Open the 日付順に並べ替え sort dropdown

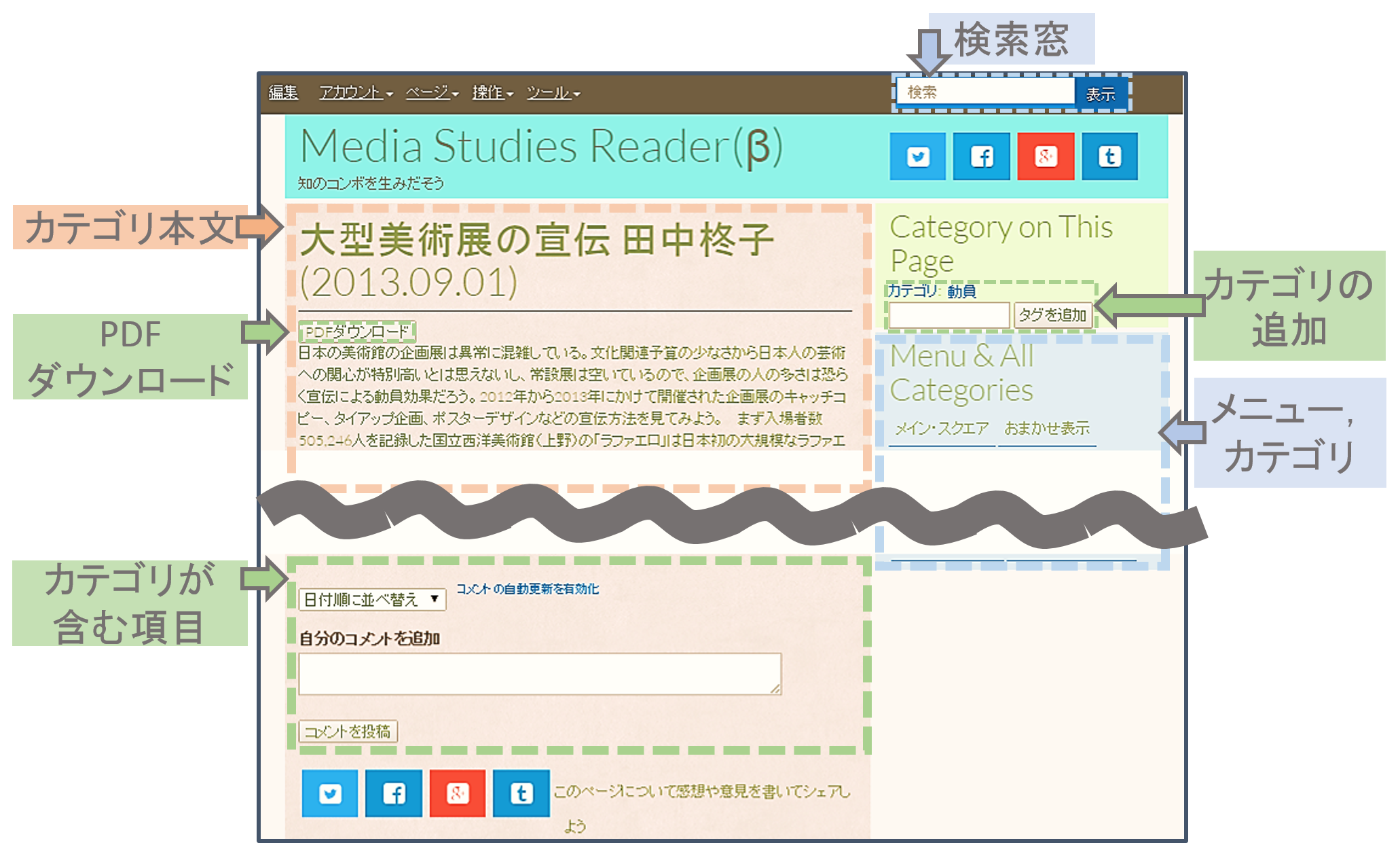click(372, 599)
